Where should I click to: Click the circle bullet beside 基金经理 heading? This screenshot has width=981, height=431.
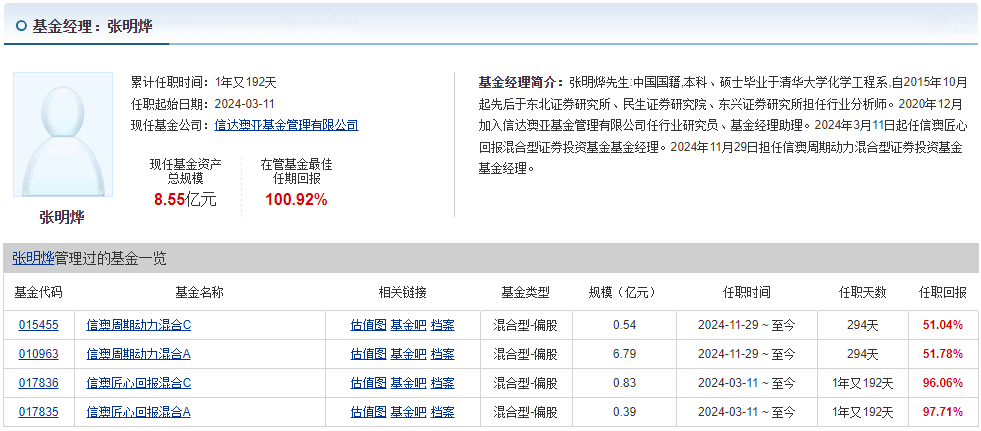pos(22,26)
